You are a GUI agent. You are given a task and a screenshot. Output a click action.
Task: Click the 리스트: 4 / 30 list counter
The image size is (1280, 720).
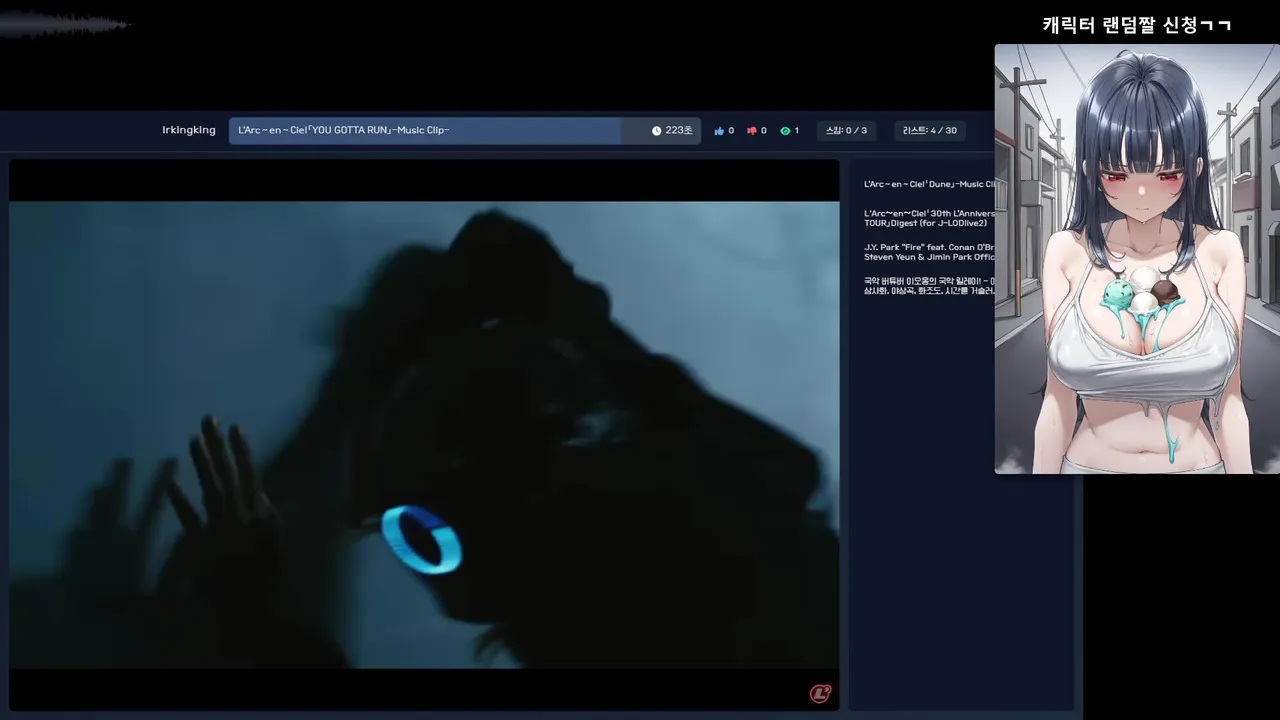(930, 131)
